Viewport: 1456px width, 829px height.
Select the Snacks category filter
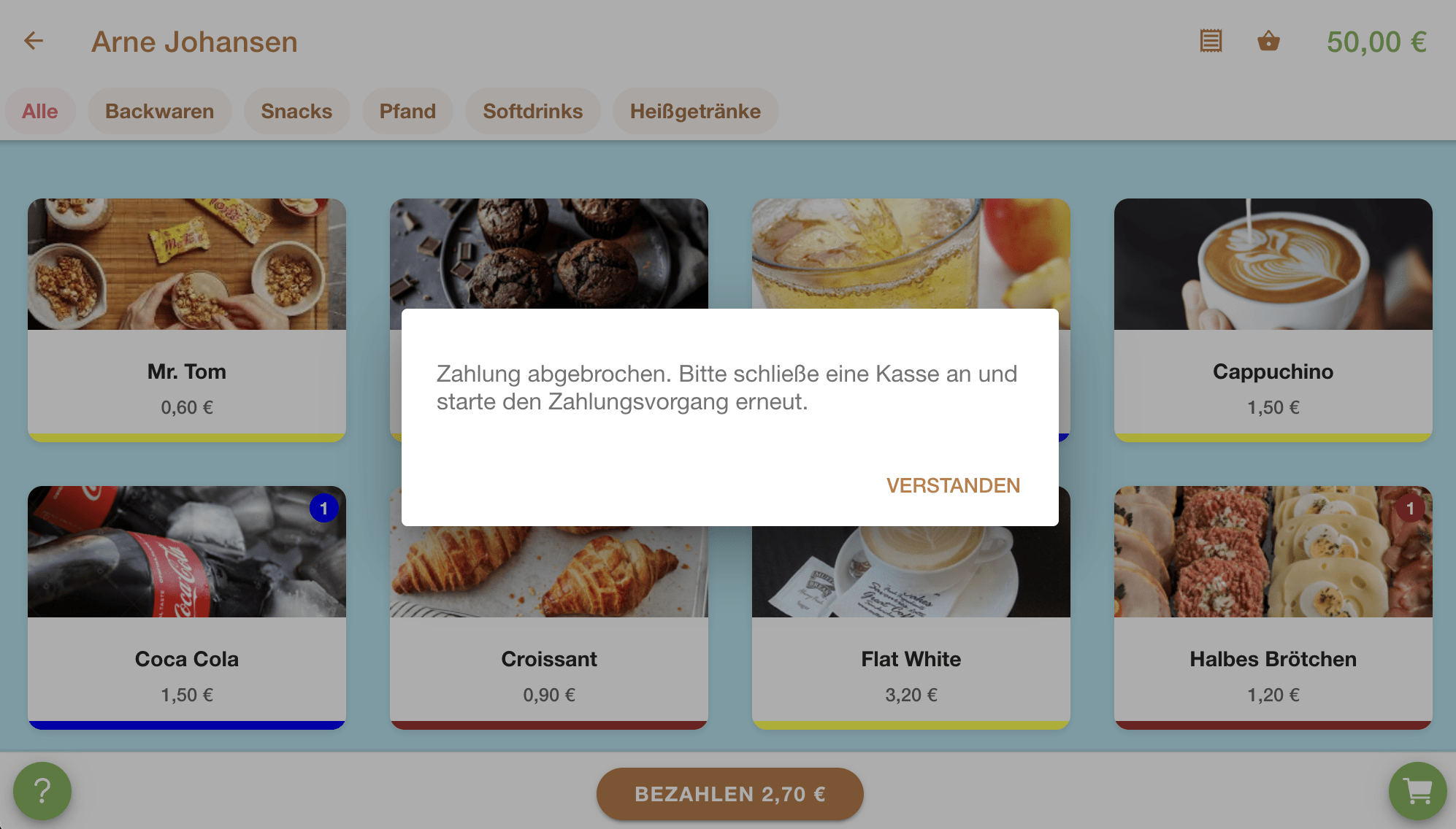click(x=296, y=111)
